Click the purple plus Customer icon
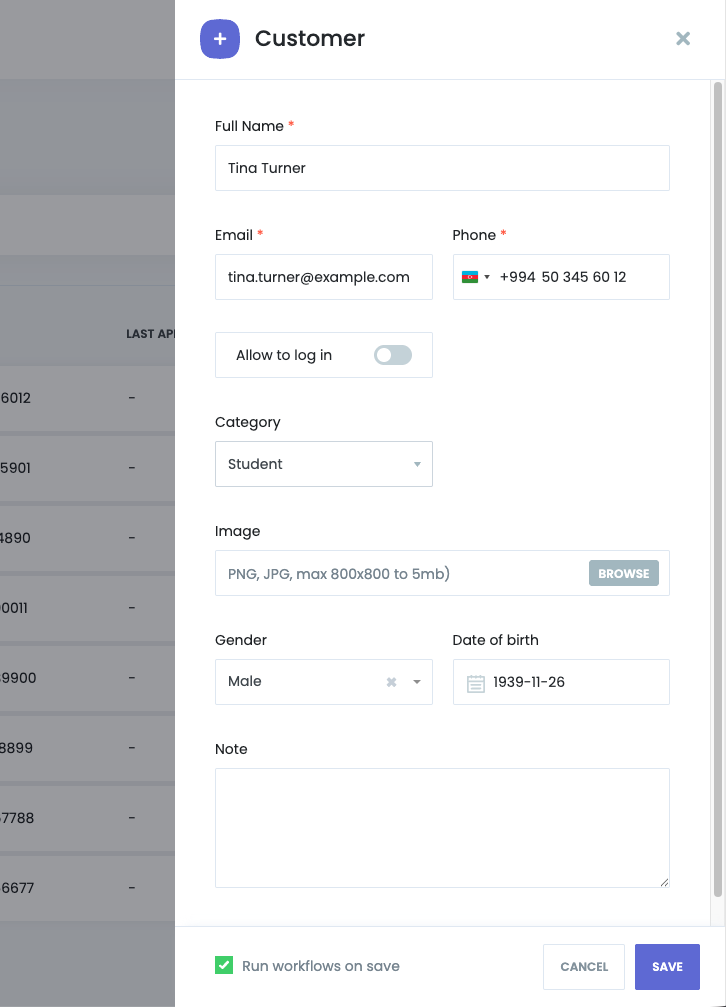Screen dimensions: 726x1007 point(220,39)
